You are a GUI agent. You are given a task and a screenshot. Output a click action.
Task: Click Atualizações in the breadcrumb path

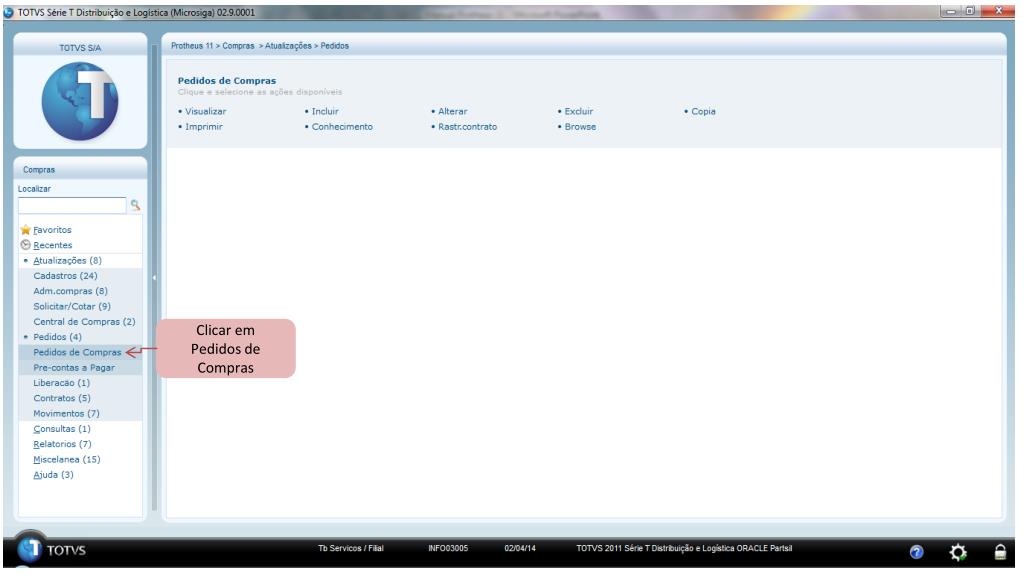tap(288, 46)
